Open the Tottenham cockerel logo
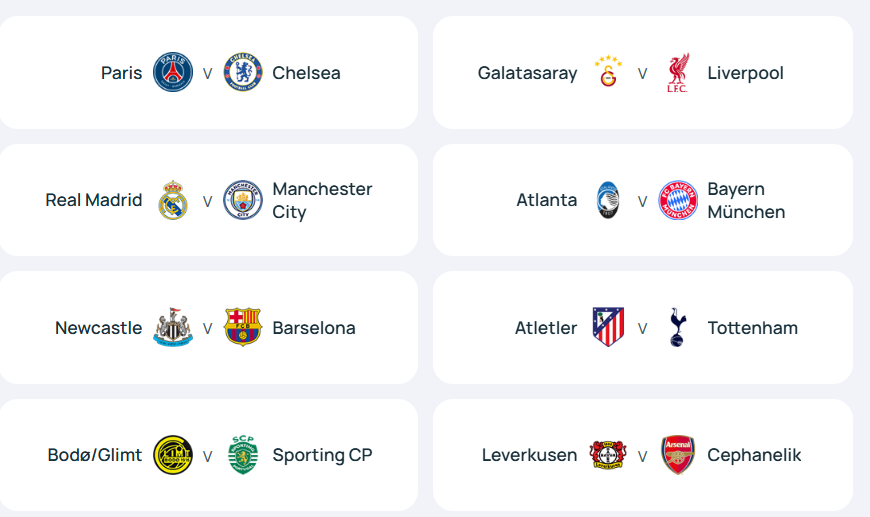The image size is (870, 517). (678, 328)
